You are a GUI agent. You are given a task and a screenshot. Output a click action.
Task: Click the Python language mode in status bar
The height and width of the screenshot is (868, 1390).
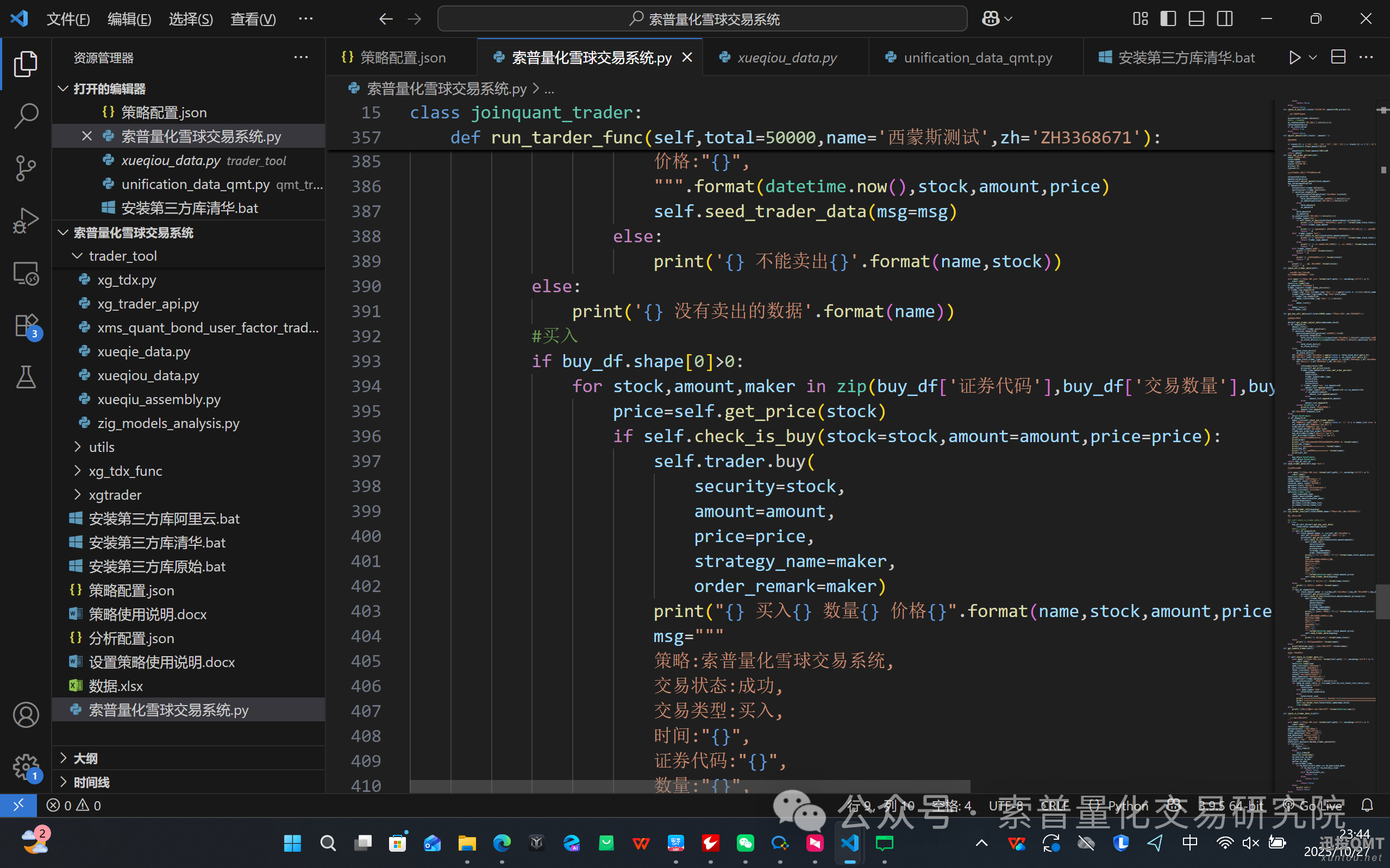[1128, 806]
